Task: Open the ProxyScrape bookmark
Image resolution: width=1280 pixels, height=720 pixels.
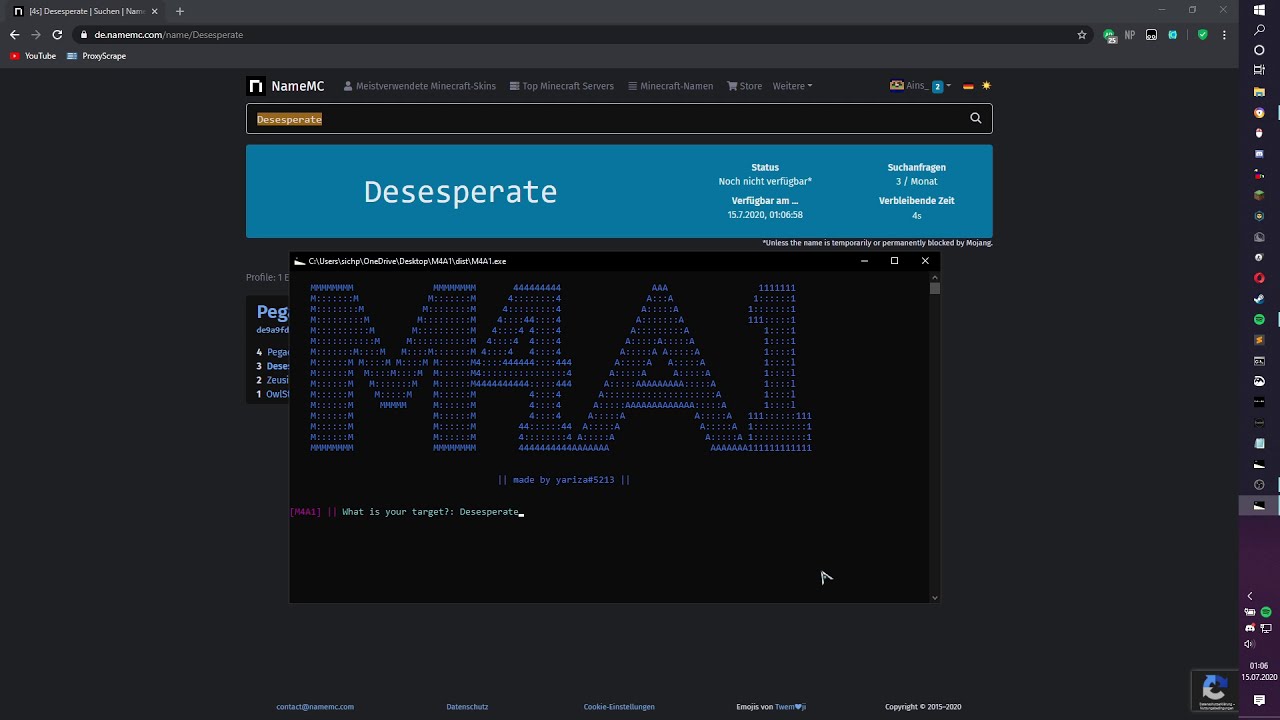Action: click(97, 56)
